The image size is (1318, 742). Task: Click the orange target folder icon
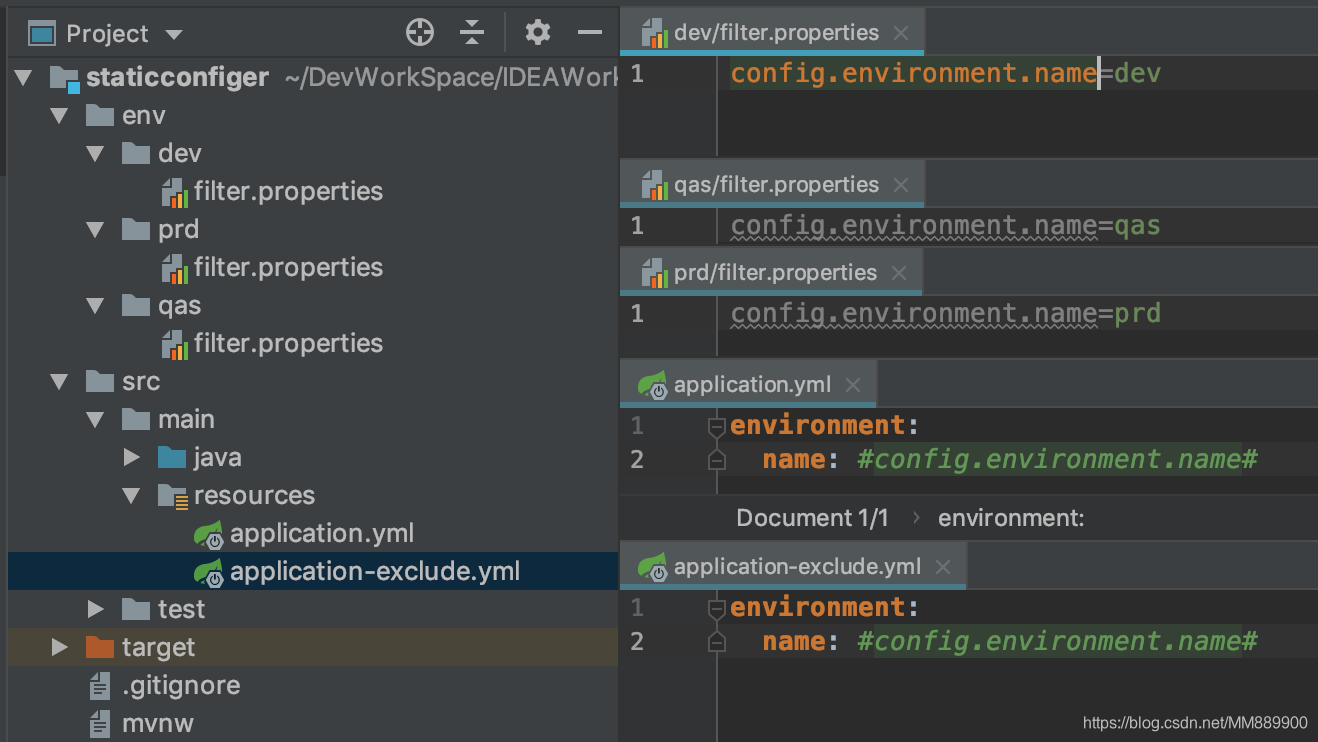100,647
